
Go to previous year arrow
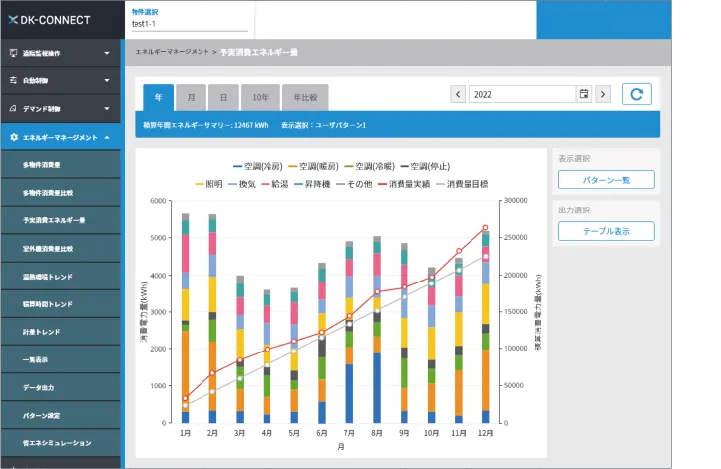click(x=458, y=94)
